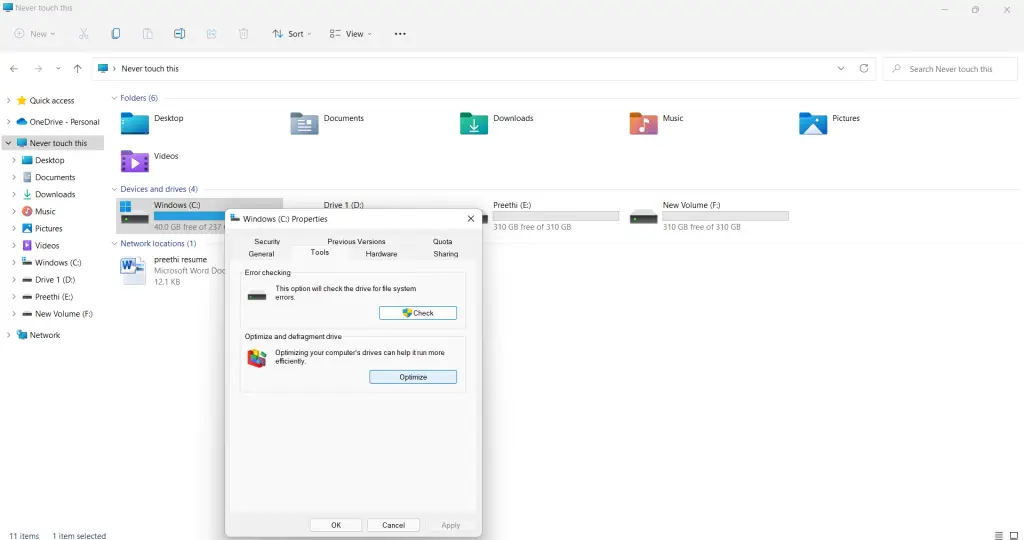Click the Optimize button
The height and width of the screenshot is (540, 1024).
(413, 377)
